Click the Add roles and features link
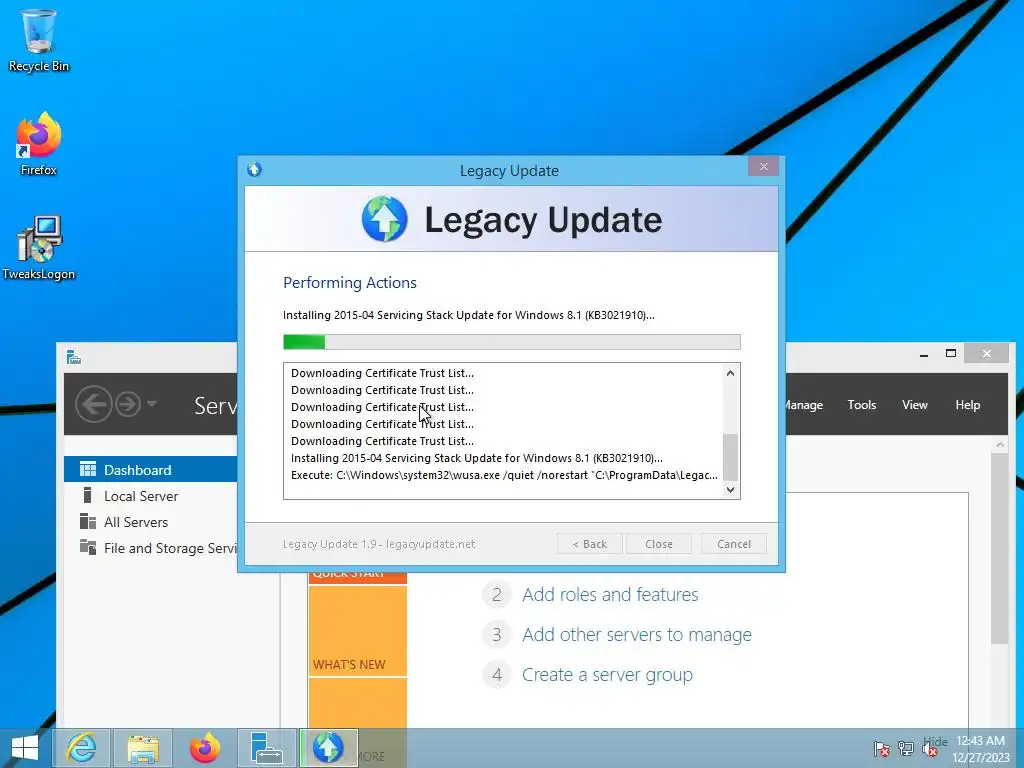 (610, 594)
